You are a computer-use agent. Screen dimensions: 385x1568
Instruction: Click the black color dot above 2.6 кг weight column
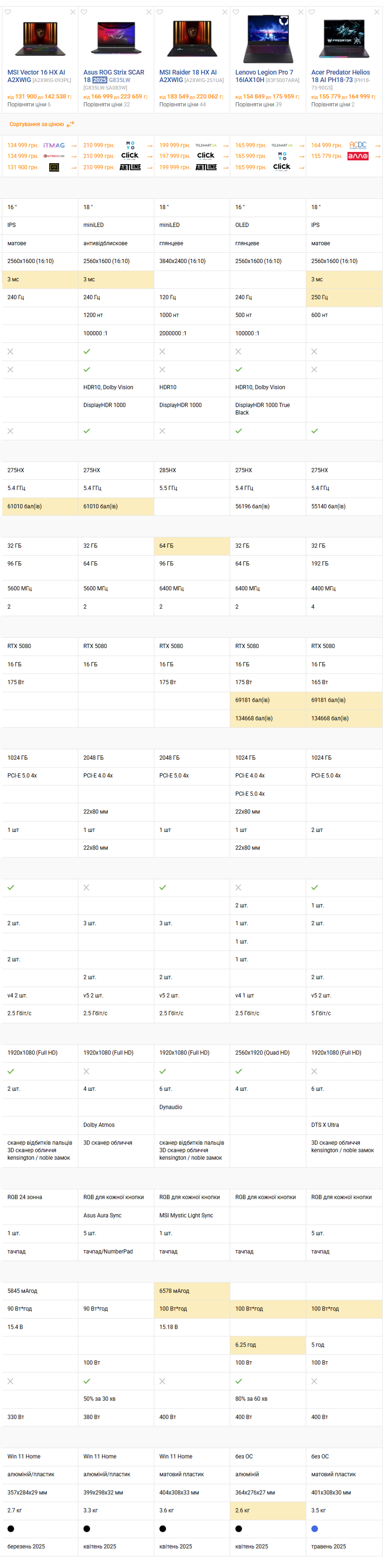tap(238, 1529)
